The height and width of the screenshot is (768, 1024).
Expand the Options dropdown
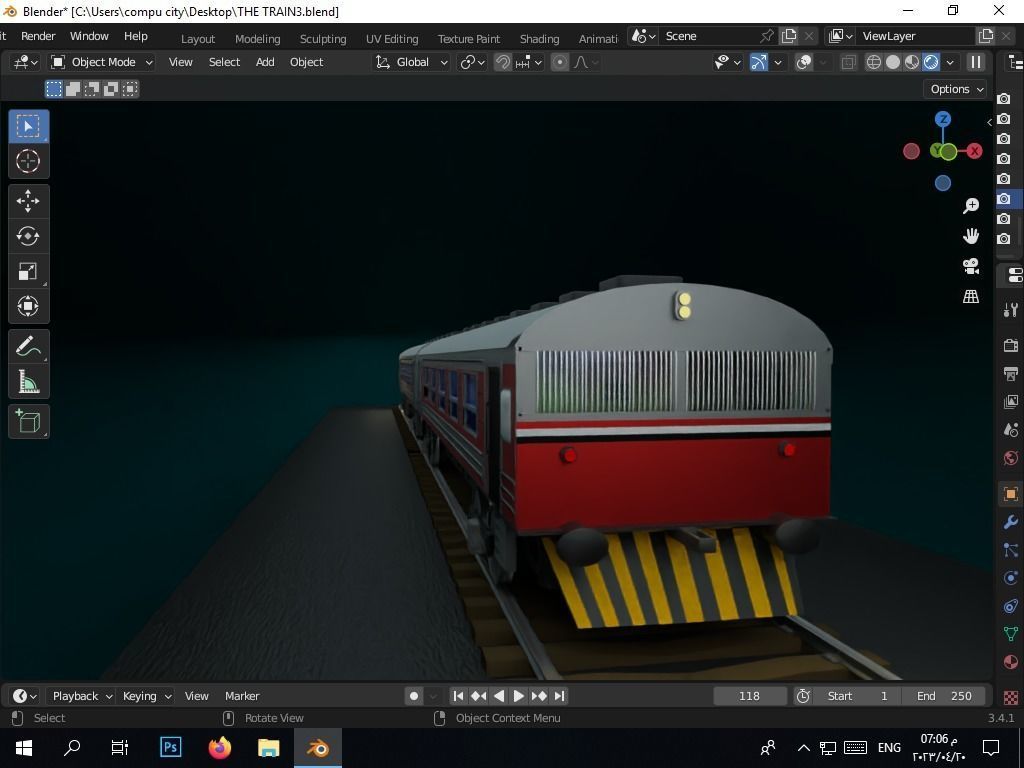[955, 89]
